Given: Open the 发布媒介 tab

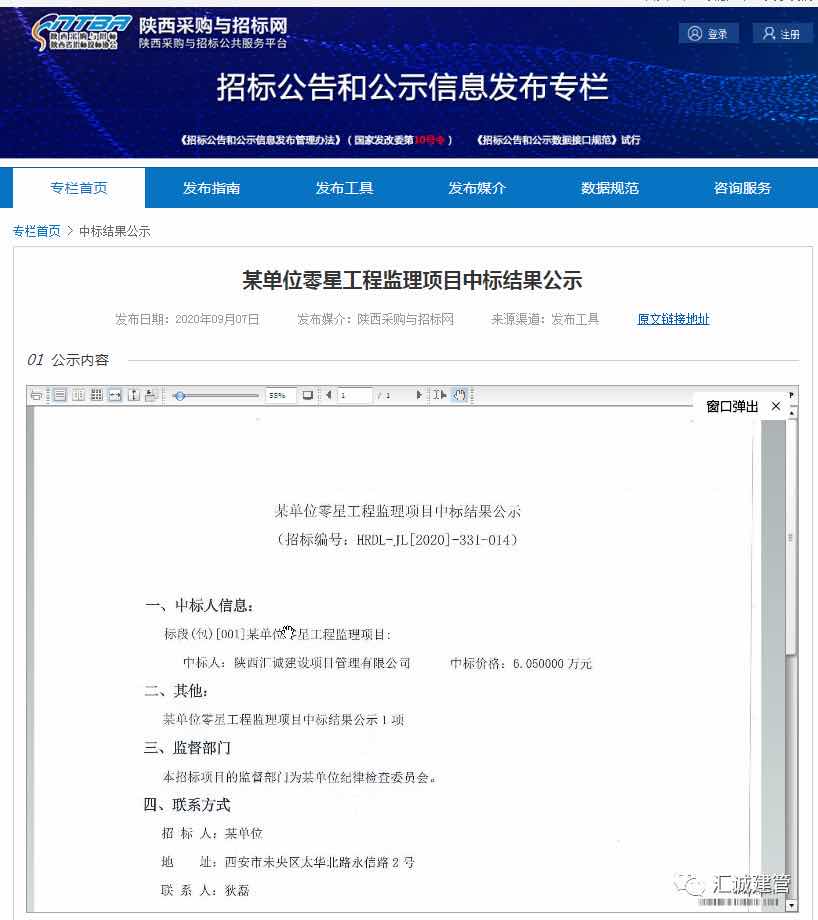Looking at the screenshot, I should point(477,188).
